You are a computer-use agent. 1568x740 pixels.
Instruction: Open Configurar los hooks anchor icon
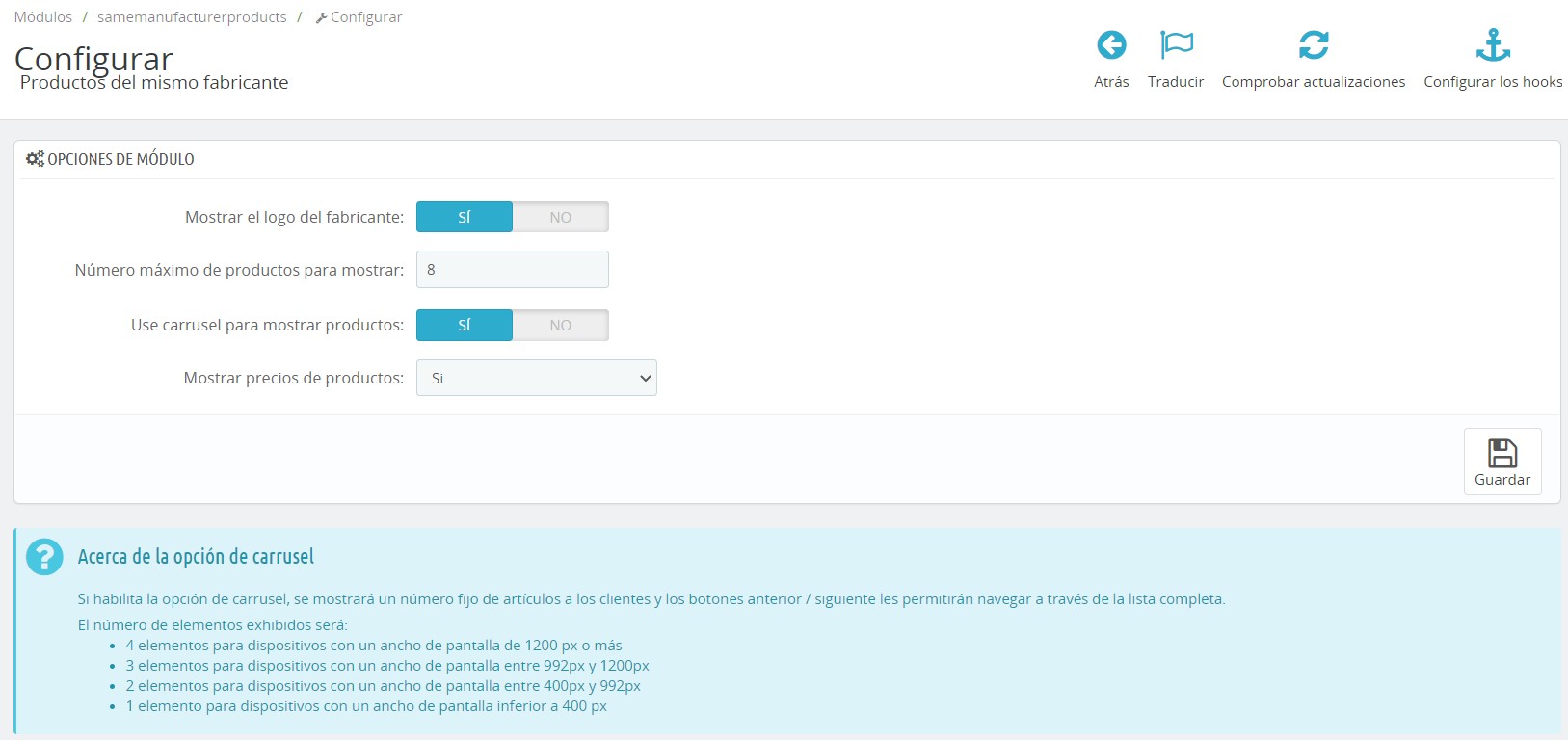(1493, 45)
